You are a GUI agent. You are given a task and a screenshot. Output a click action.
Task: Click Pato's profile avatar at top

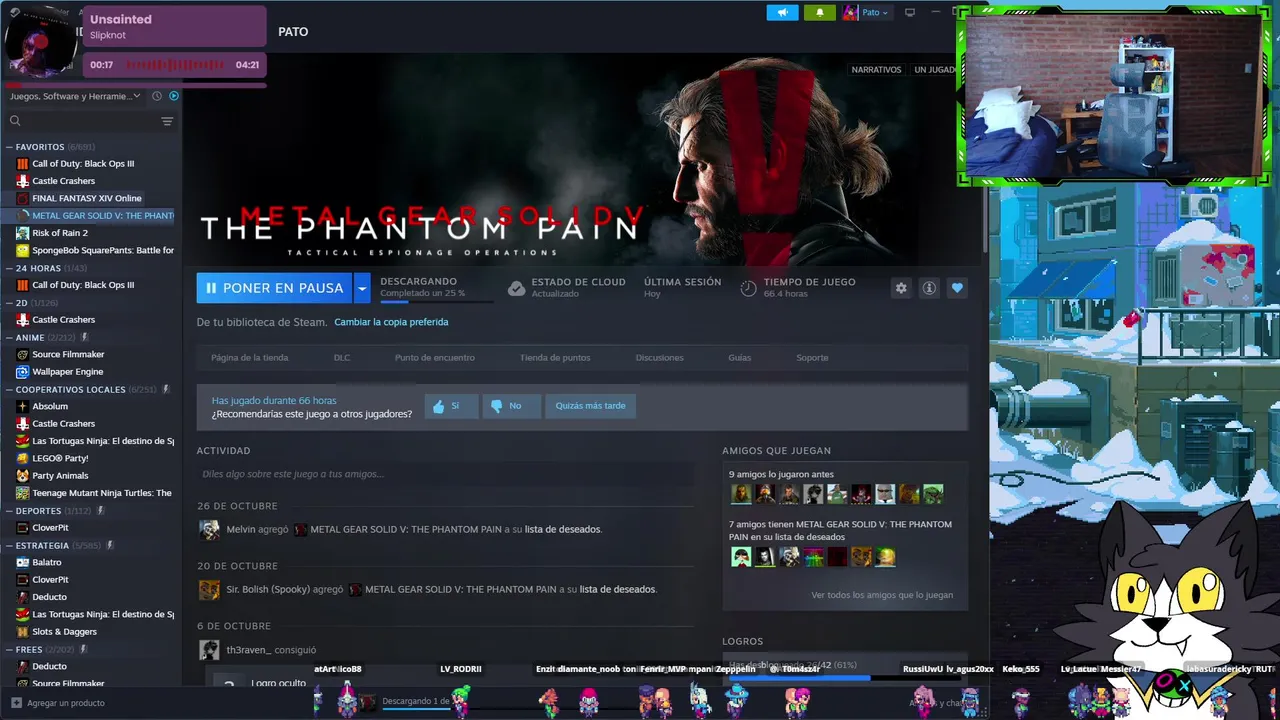tap(850, 12)
